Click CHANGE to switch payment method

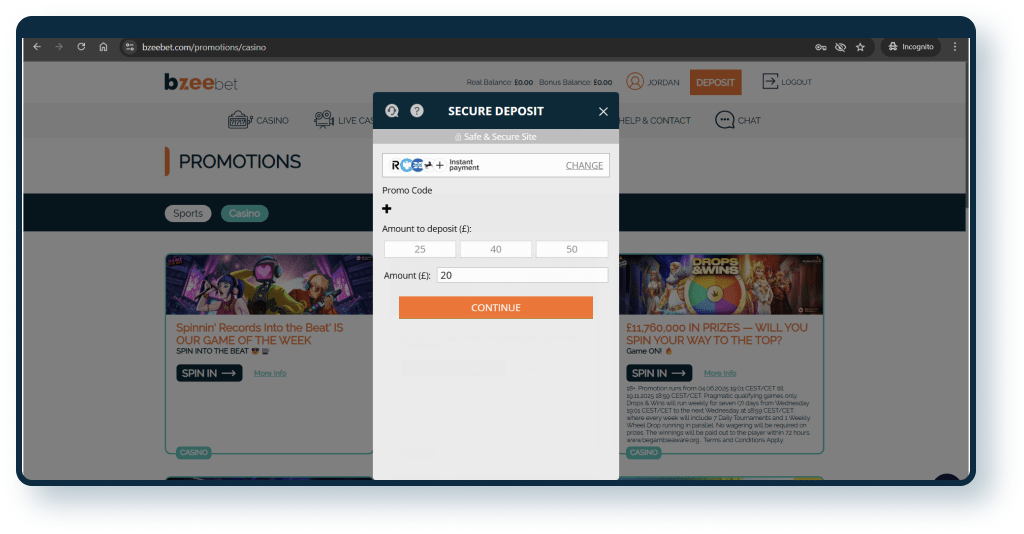pos(584,166)
